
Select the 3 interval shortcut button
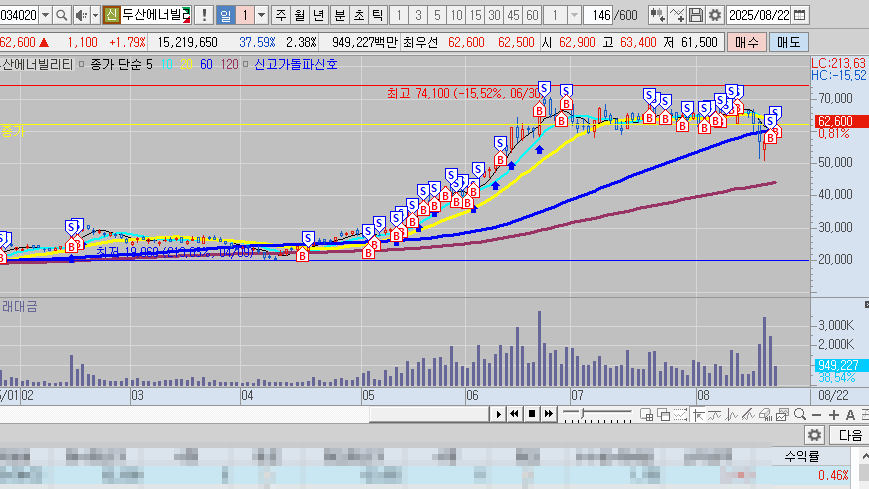[x=418, y=15]
